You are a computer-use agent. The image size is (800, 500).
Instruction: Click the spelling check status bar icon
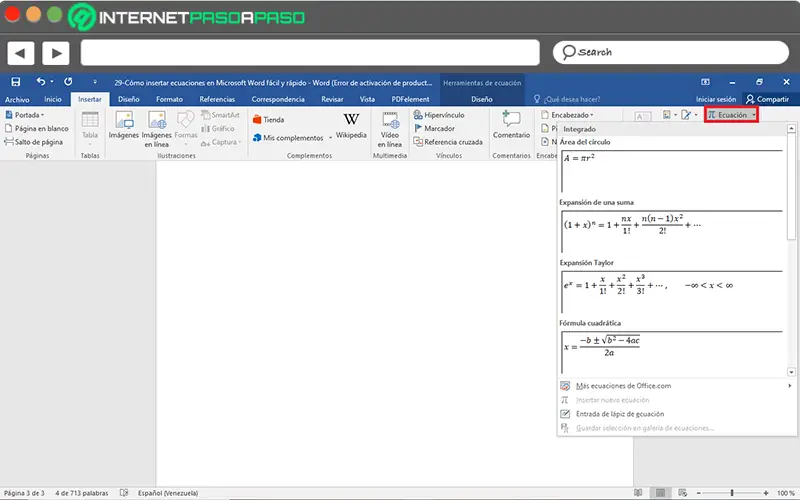click(124, 493)
